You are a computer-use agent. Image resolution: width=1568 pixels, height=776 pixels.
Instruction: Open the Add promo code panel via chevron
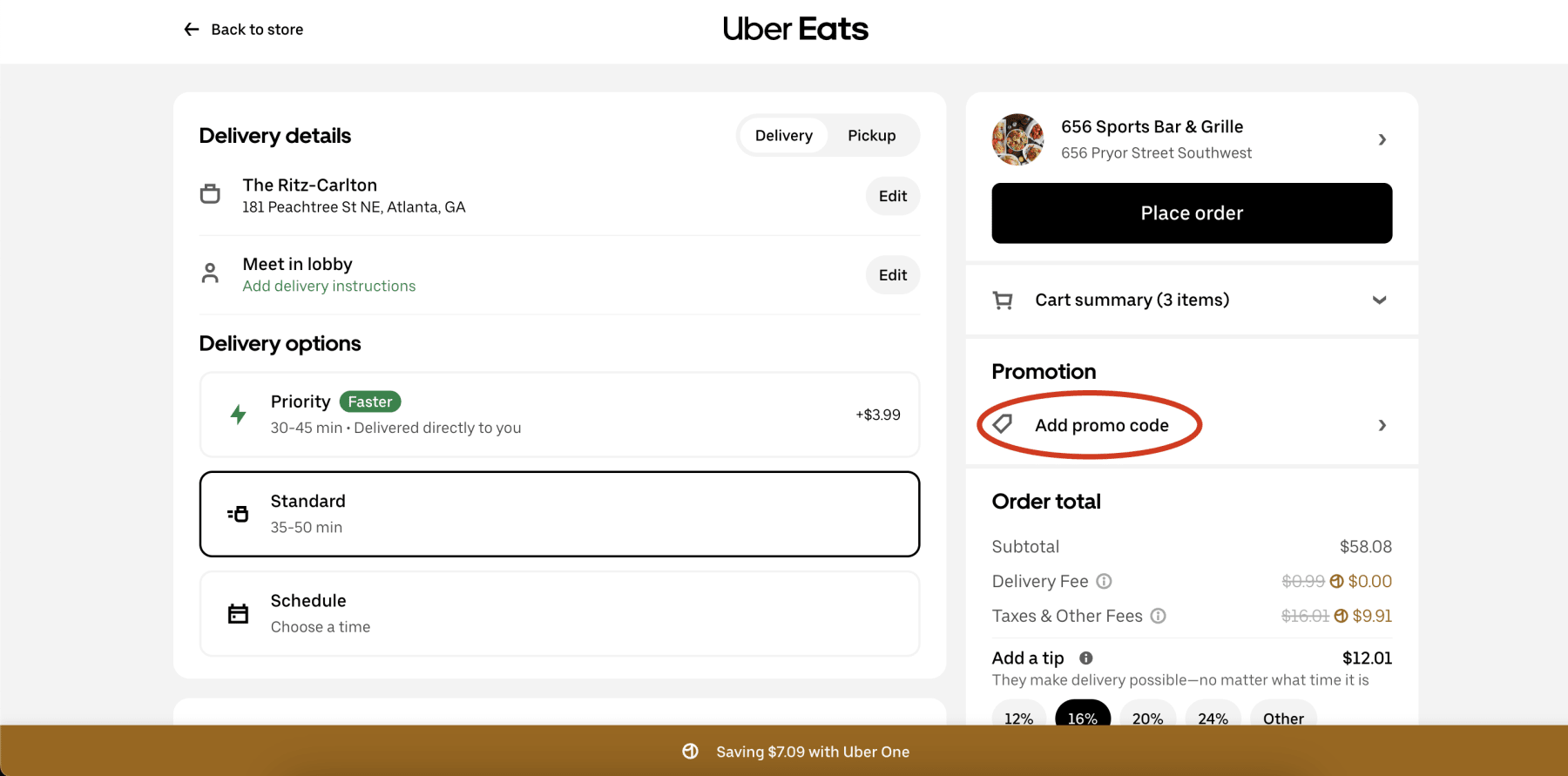click(1382, 425)
